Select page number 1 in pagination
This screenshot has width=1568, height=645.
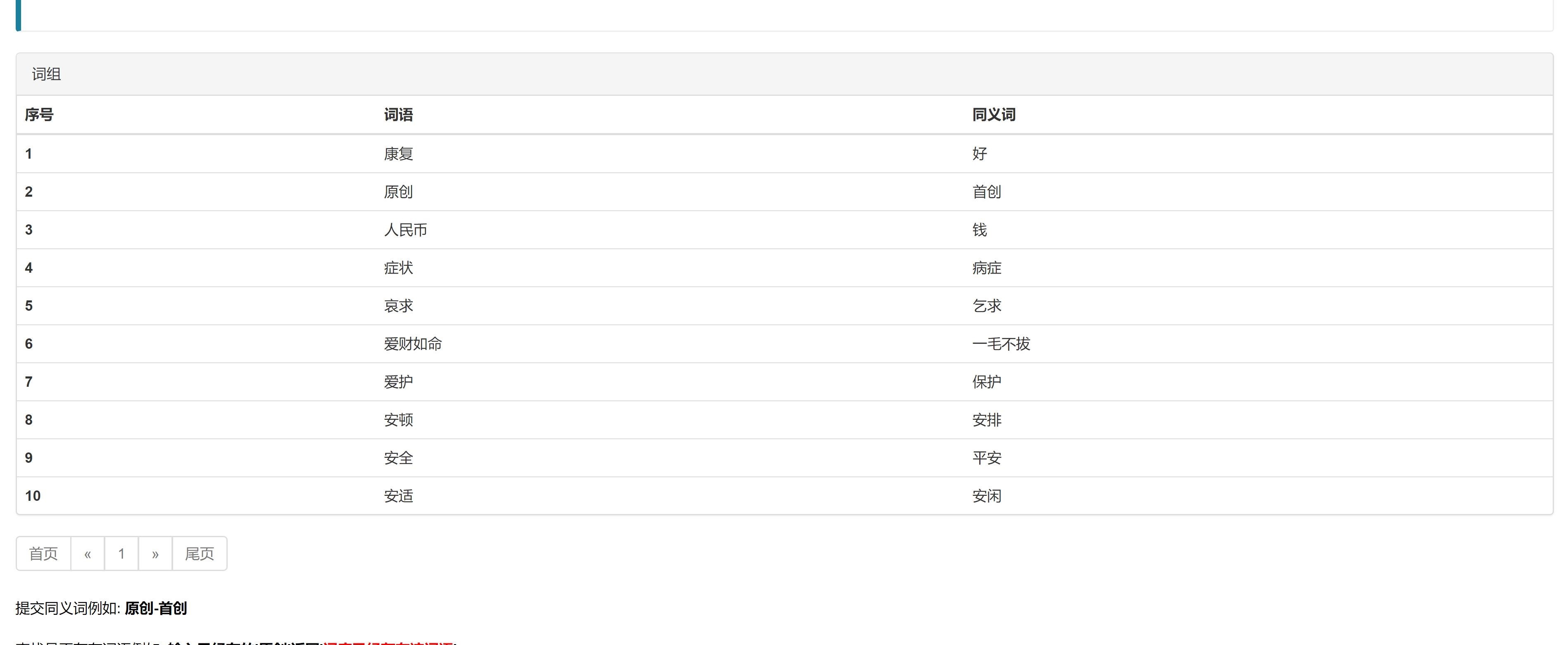pos(121,554)
